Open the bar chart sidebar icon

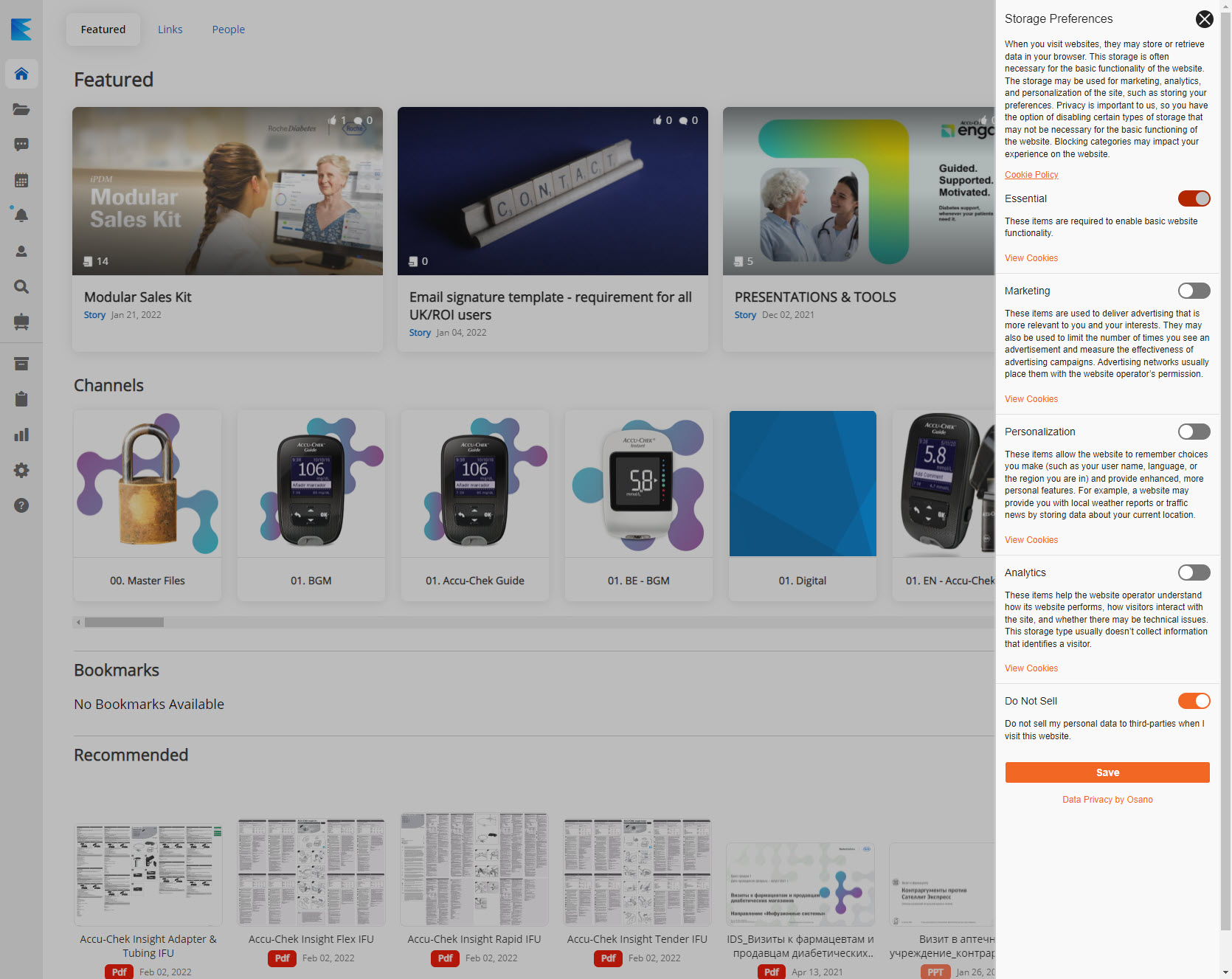(x=21, y=435)
